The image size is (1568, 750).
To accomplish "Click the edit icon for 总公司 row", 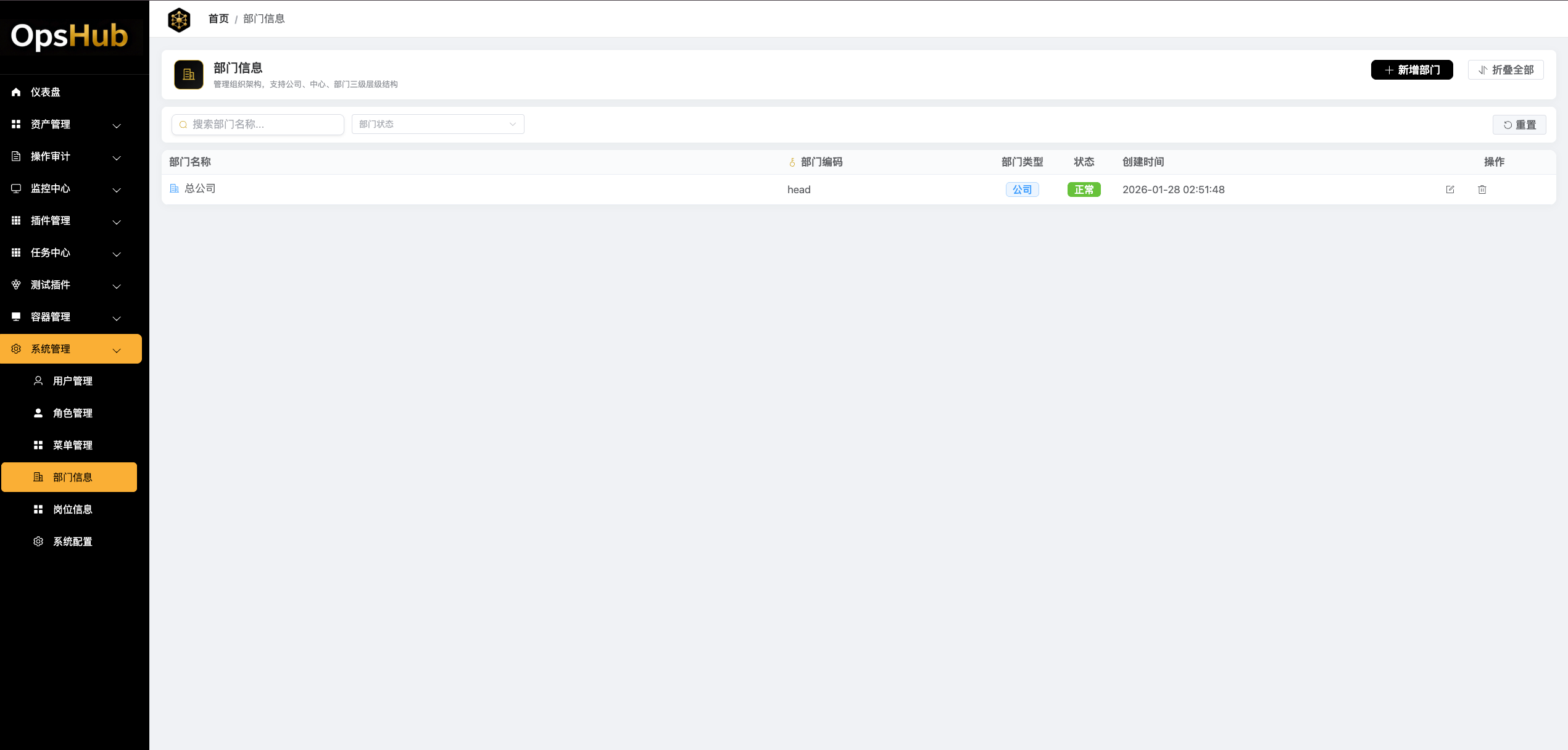I will click(x=1450, y=190).
